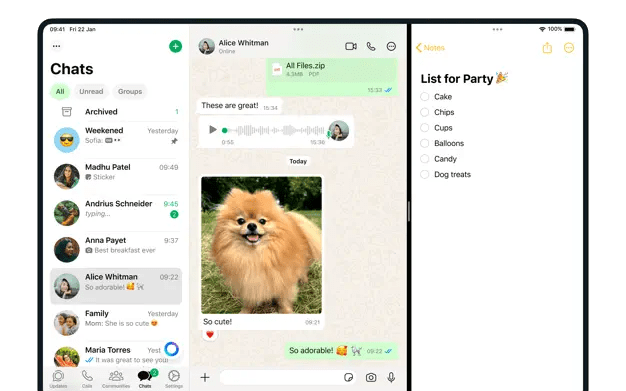Tap Madhu Patel's profile picture

pyautogui.click(x=67, y=176)
